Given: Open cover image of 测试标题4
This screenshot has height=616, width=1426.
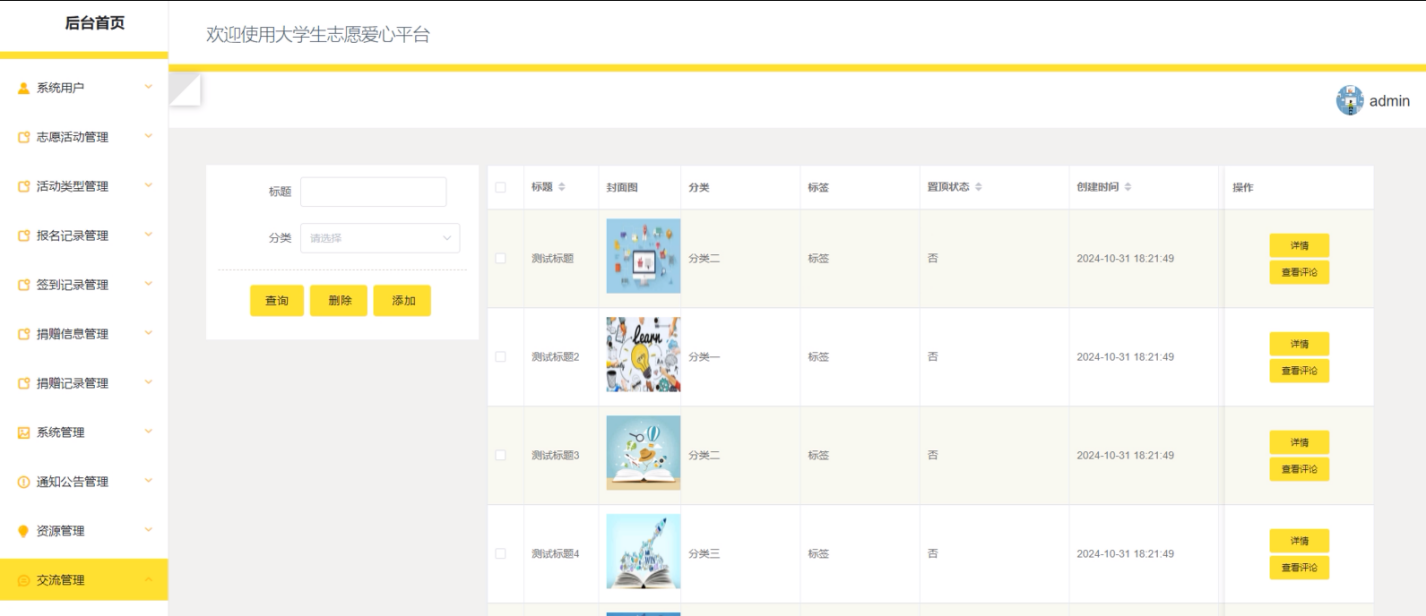Looking at the screenshot, I should pos(643,552).
